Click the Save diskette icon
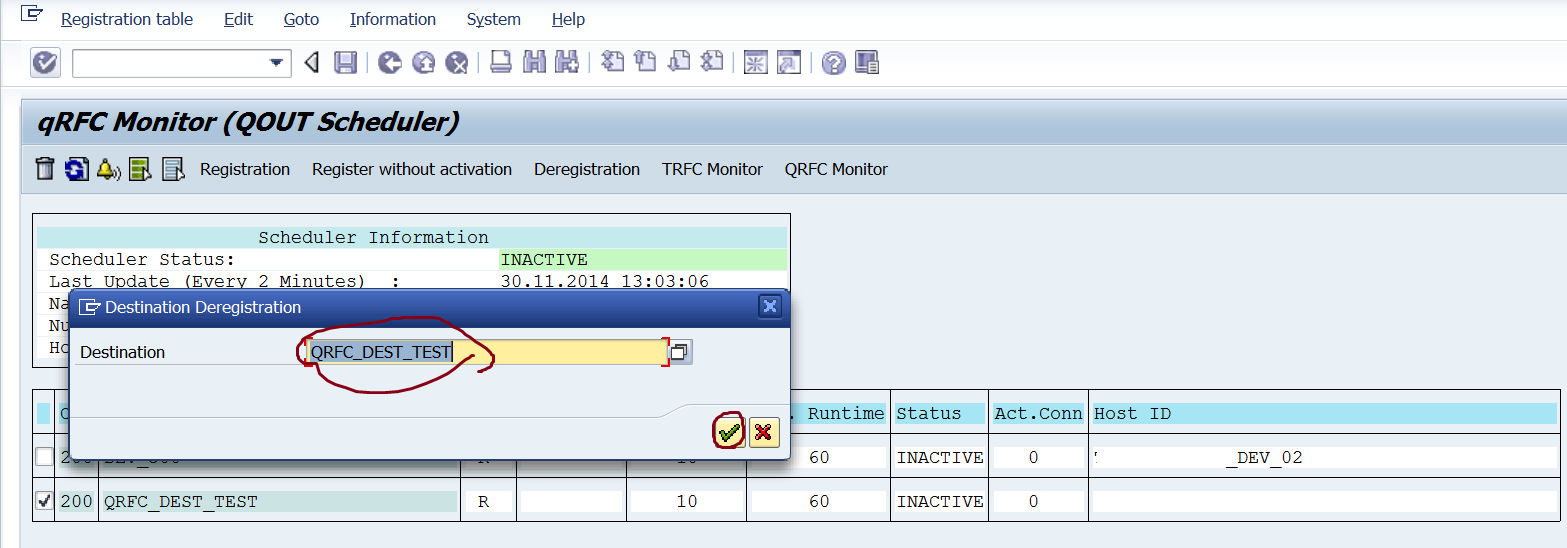This screenshot has width=1567, height=548. 345,63
